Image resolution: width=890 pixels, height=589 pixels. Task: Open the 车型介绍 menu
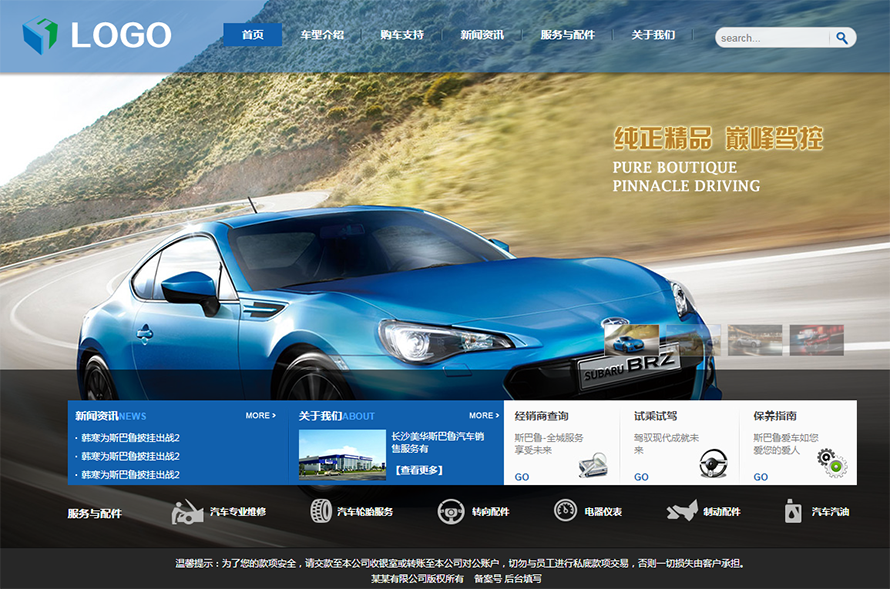(322, 35)
